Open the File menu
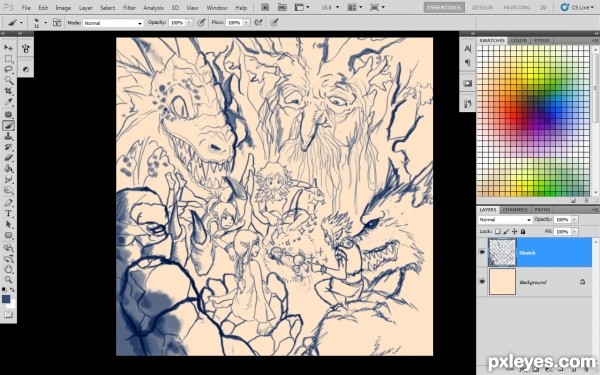Image resolution: width=600 pixels, height=375 pixels. [26, 8]
